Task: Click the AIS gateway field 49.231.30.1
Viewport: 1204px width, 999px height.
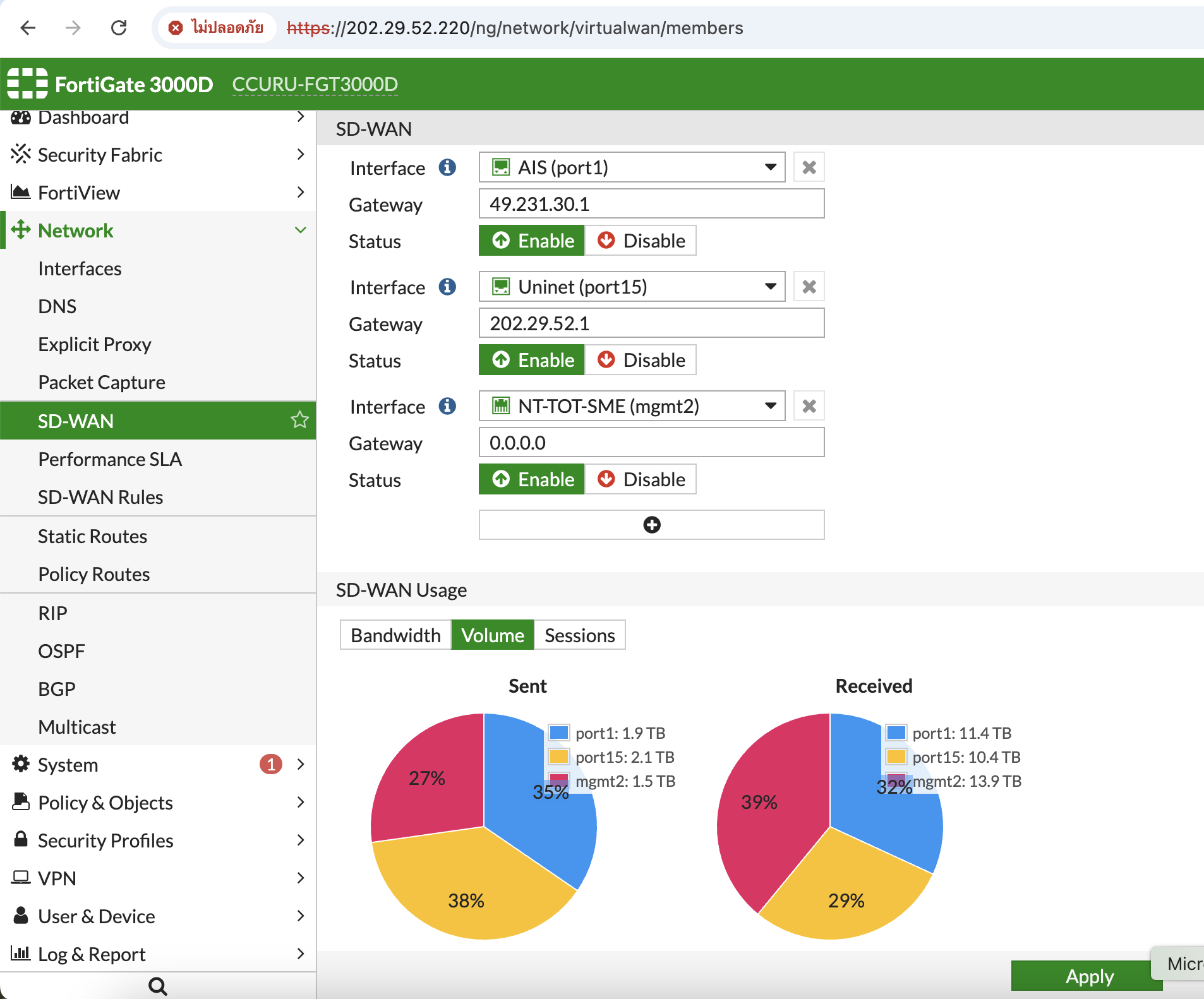Action: point(651,204)
